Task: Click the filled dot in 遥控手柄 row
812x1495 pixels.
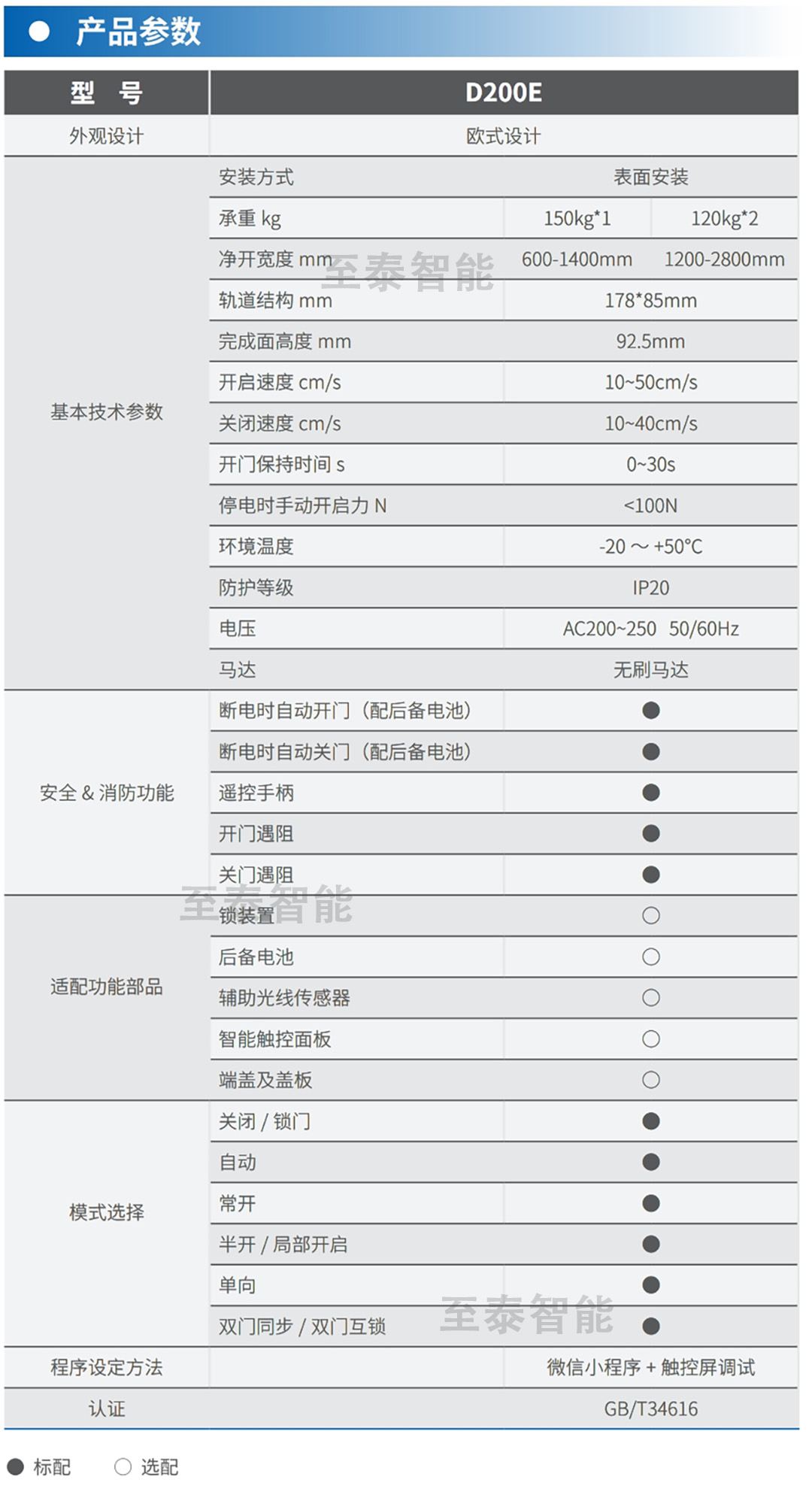Action: pyautogui.click(x=651, y=793)
